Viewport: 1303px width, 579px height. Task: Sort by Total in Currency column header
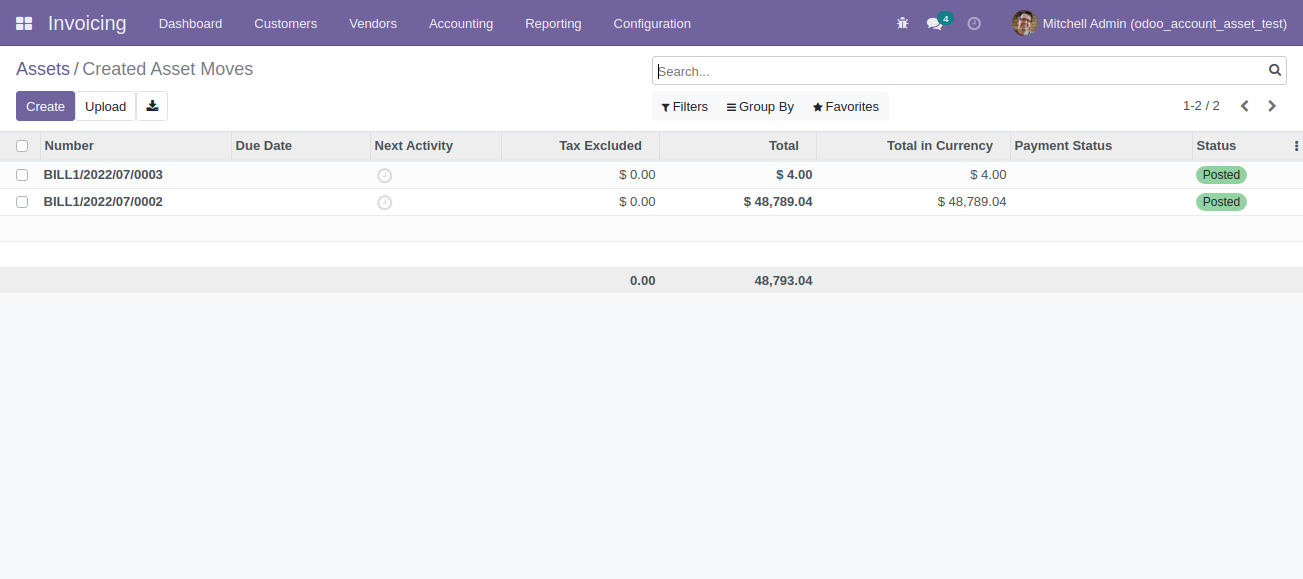pyautogui.click(x=913, y=146)
